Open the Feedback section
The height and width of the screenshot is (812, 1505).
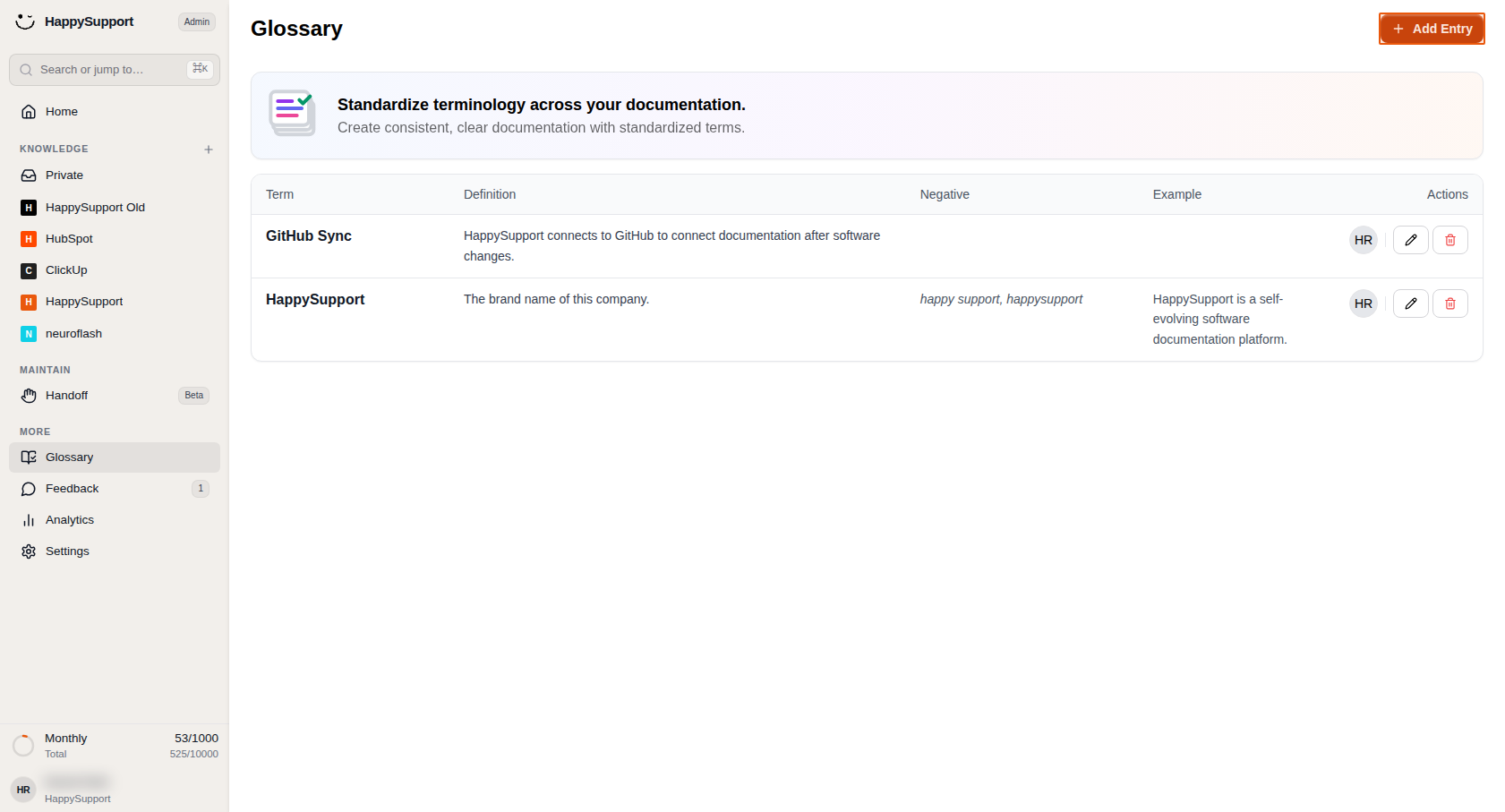tap(115, 489)
